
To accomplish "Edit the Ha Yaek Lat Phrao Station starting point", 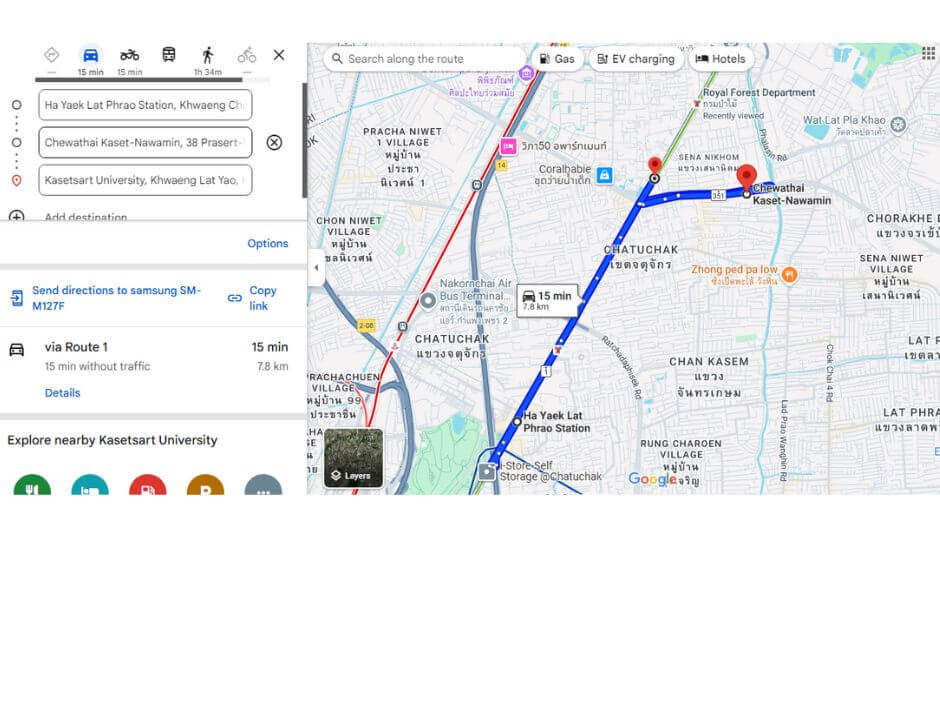I will click(145, 105).
